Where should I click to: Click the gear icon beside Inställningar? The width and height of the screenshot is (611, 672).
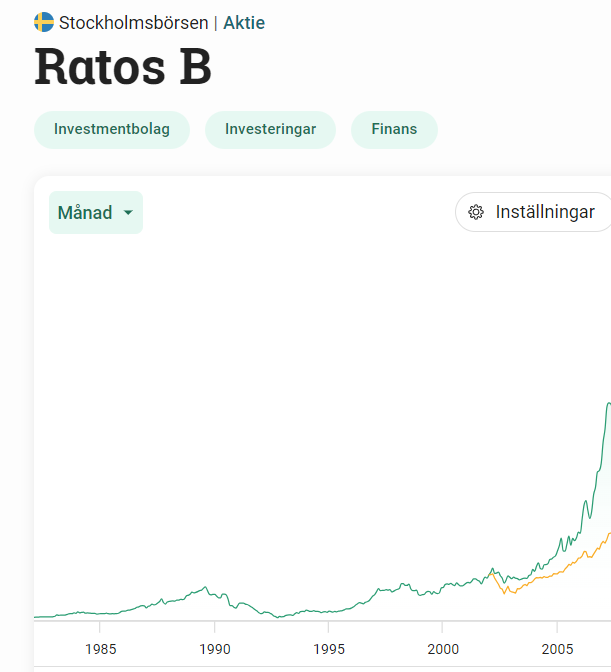tap(476, 212)
